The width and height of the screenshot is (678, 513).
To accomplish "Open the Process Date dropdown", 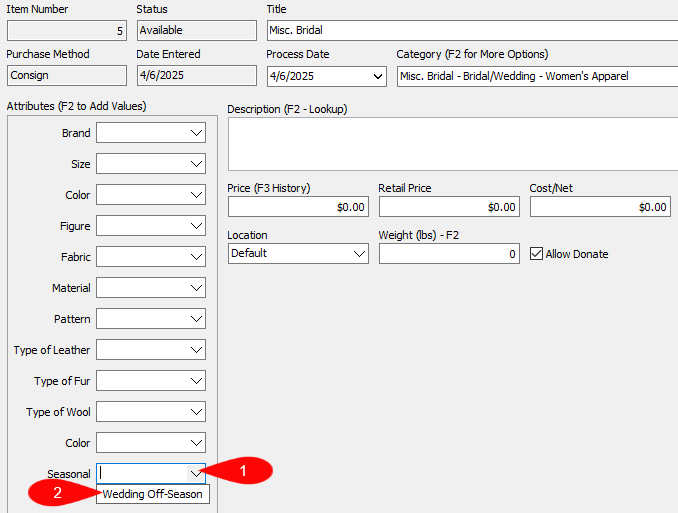I will (377, 77).
